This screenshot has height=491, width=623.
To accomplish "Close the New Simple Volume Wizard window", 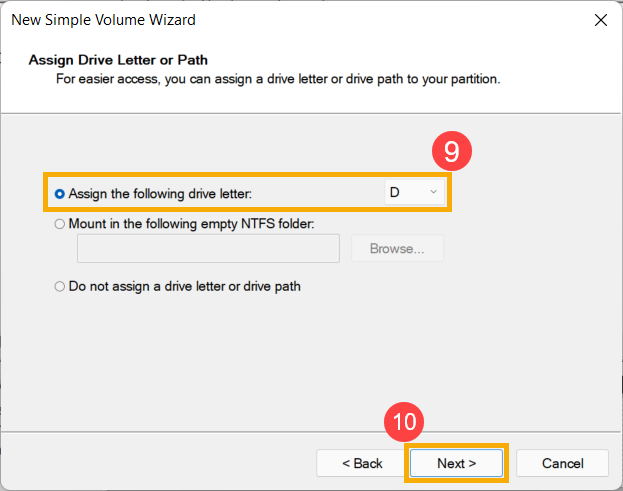I will (x=600, y=20).
